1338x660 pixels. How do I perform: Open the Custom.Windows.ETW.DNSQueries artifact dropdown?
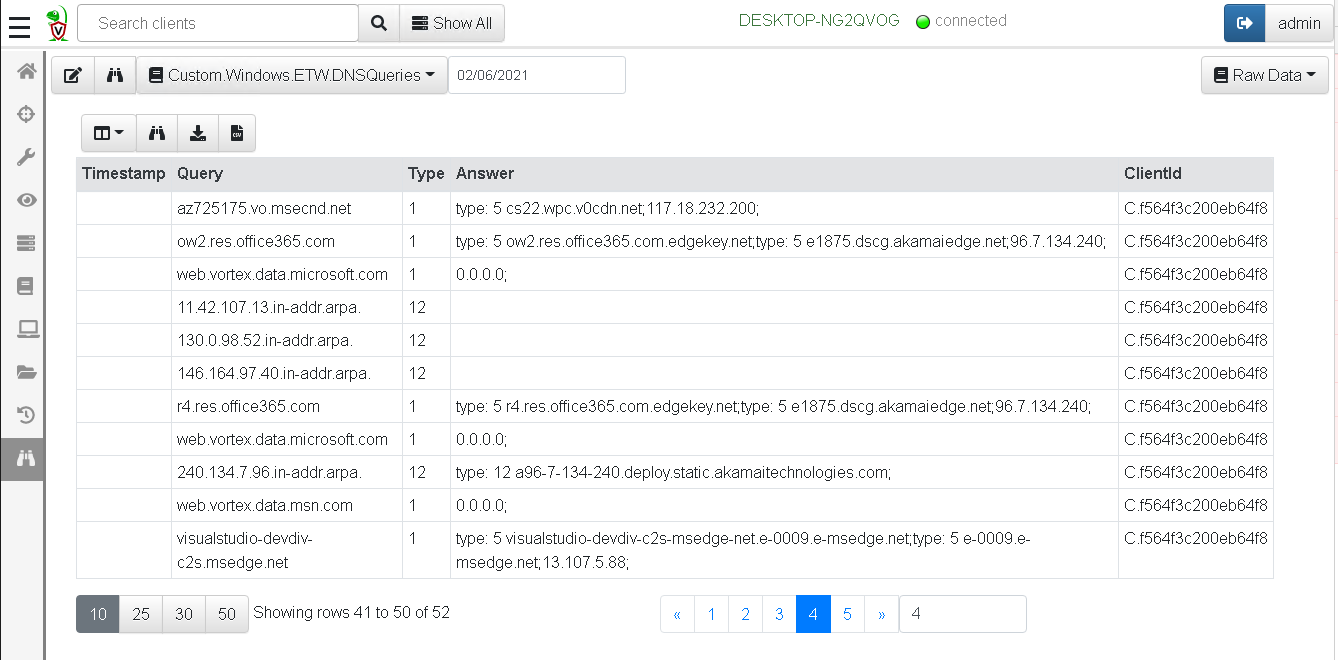(292, 75)
